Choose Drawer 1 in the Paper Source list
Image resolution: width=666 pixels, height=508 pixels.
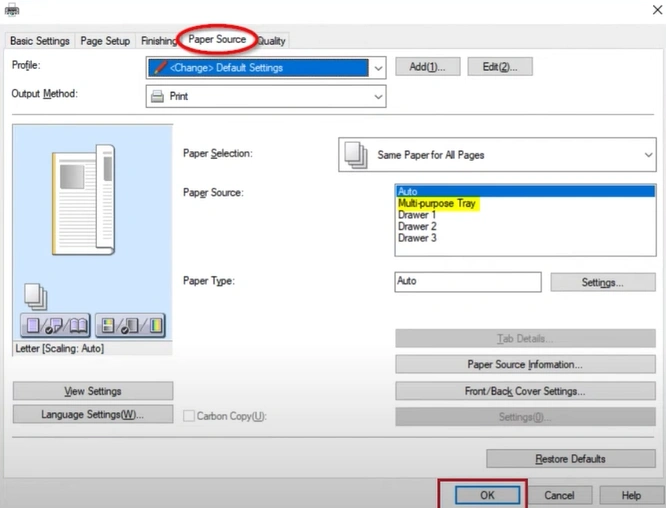click(525, 215)
